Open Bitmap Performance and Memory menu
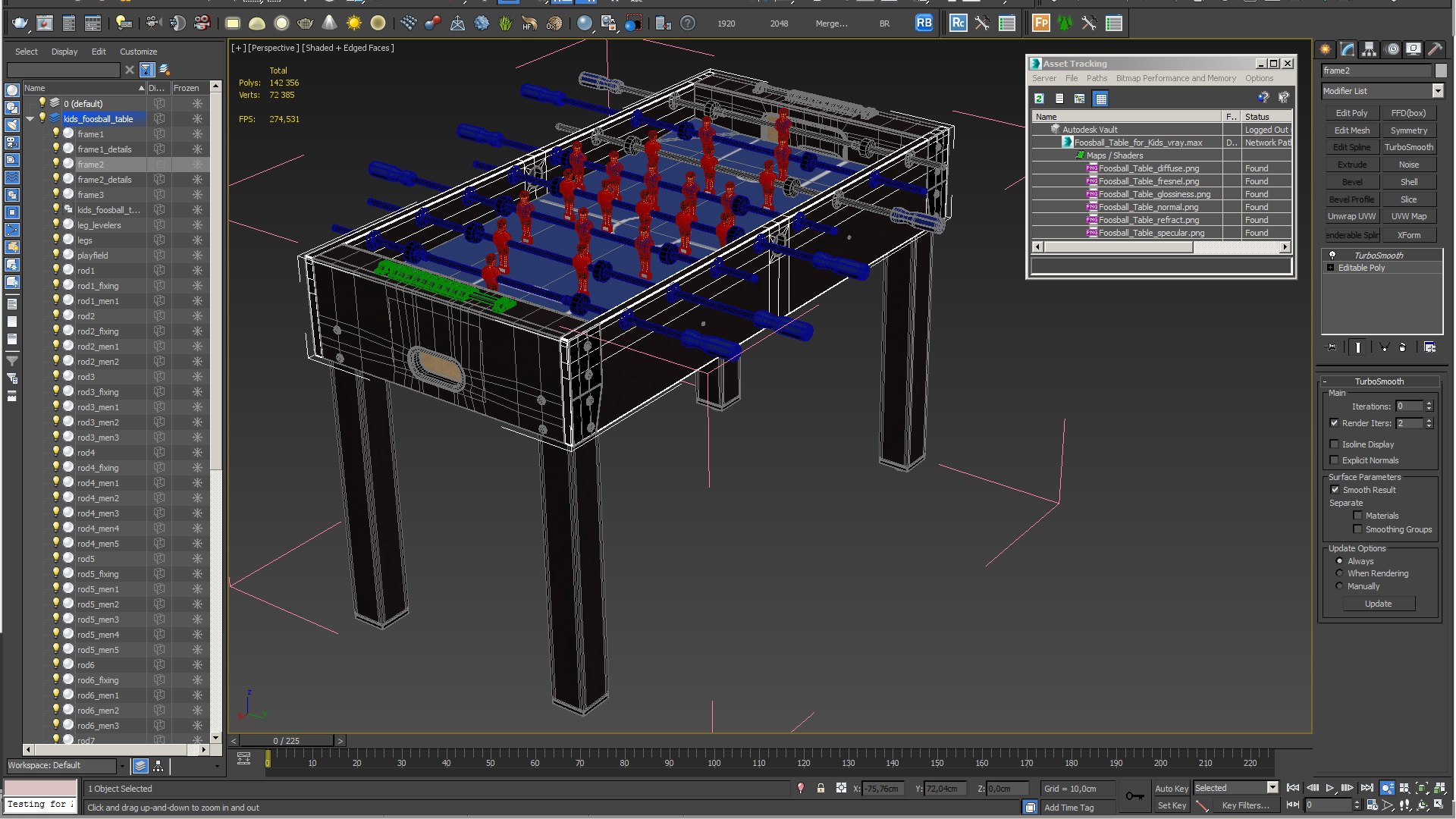Viewport: 1456px width, 819px height. 1175,78
